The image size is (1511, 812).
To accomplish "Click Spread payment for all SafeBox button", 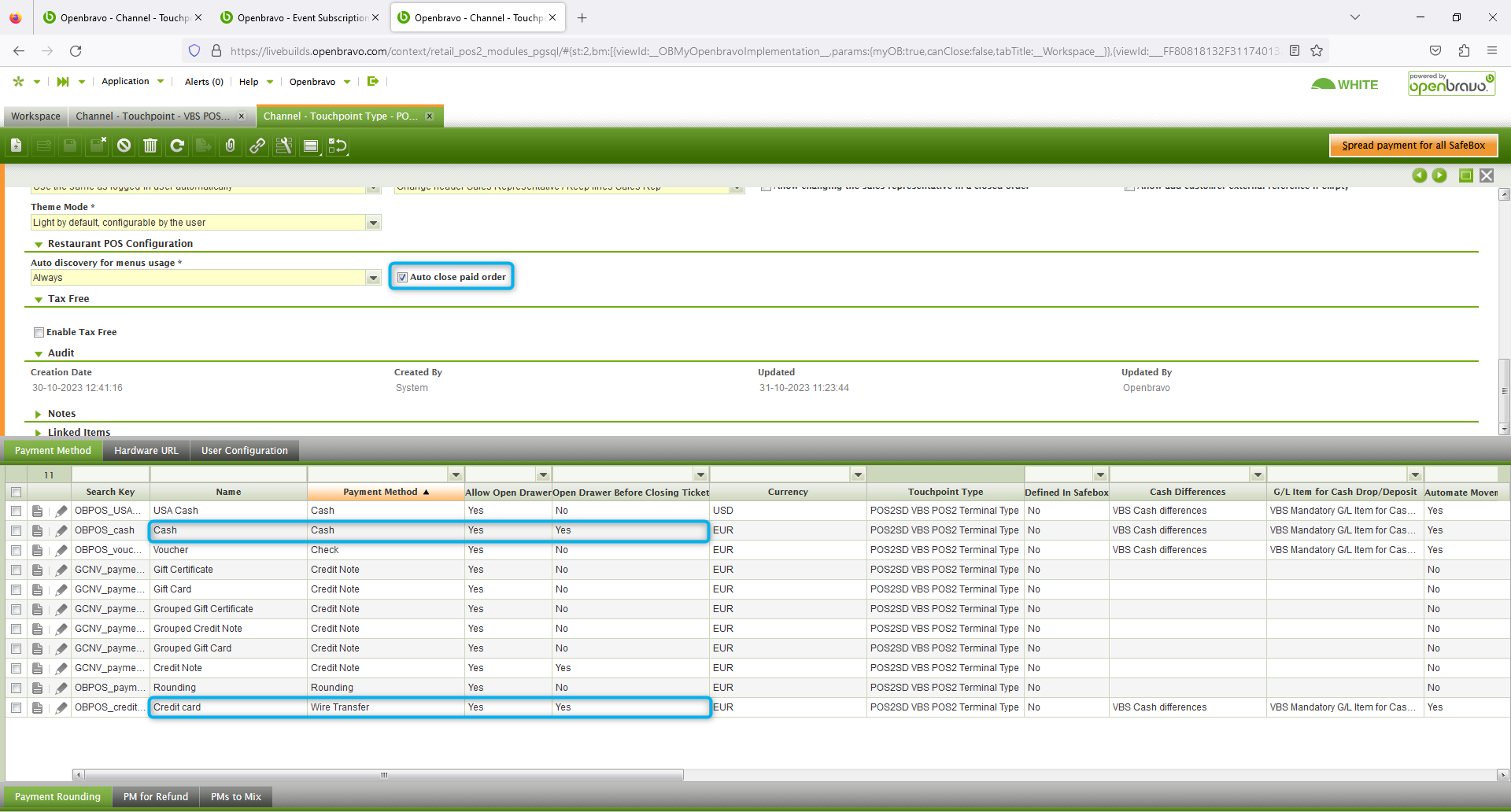I will tap(1413, 146).
